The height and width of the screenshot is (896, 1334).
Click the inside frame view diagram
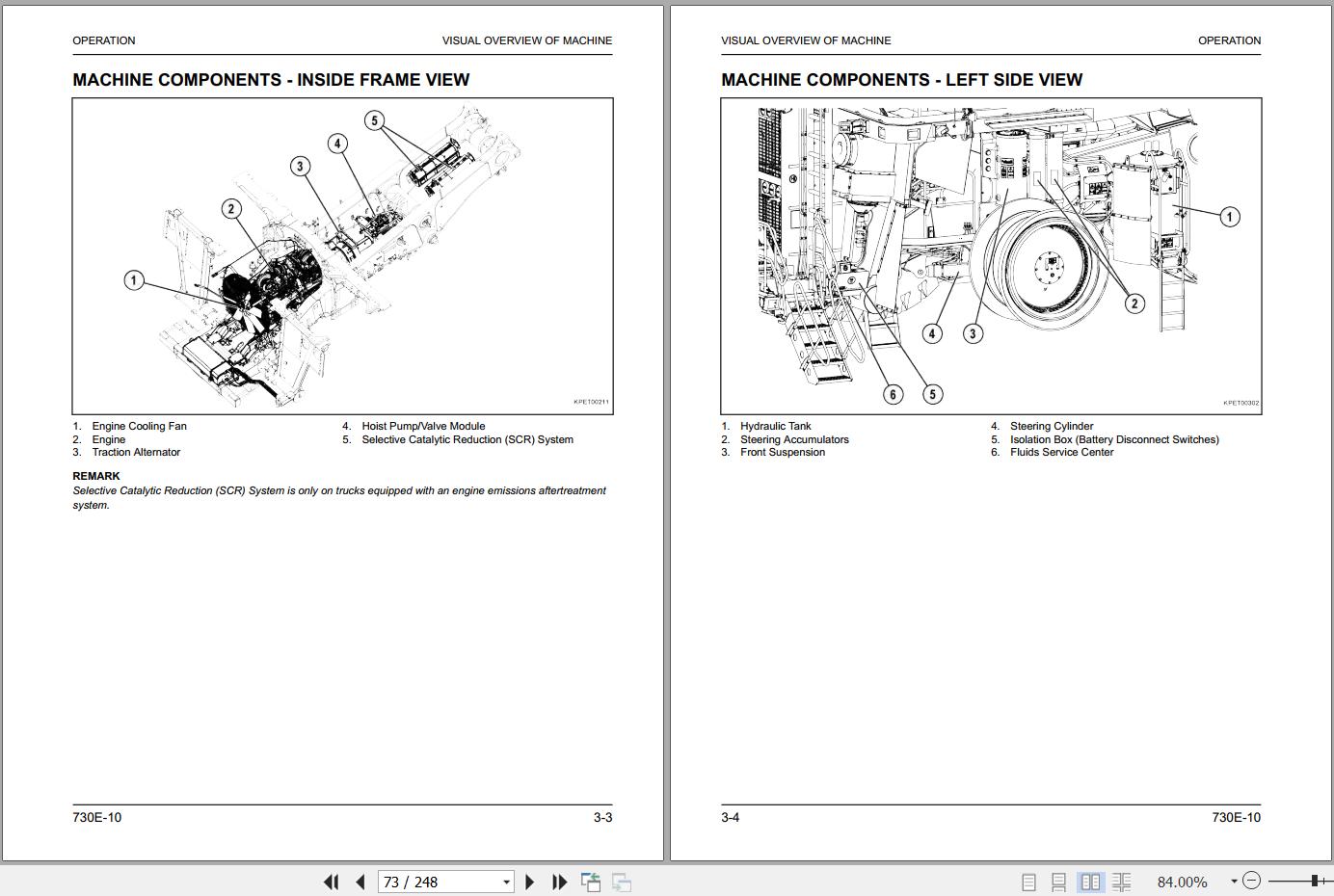point(342,256)
